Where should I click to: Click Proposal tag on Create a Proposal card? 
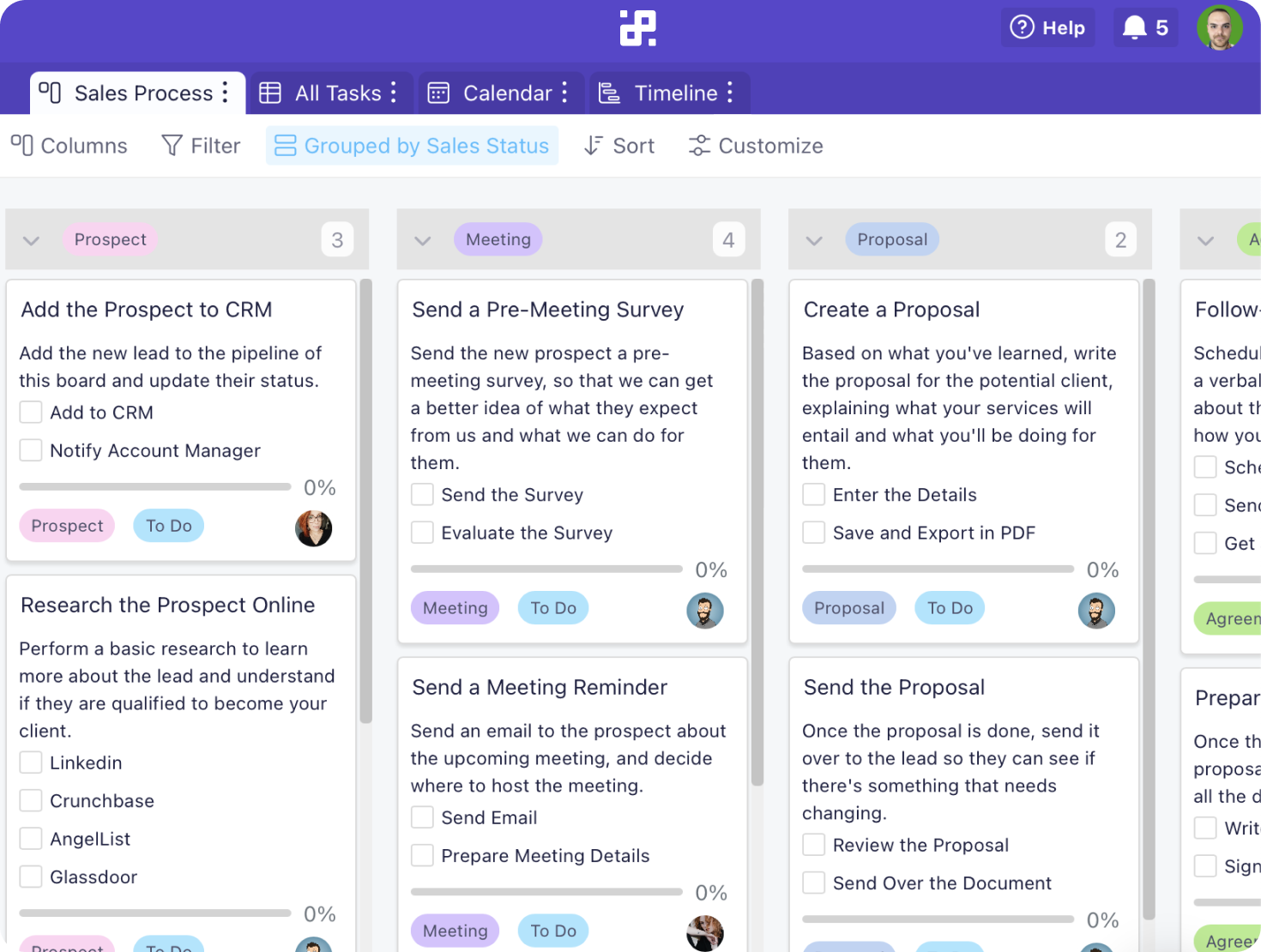tap(849, 608)
